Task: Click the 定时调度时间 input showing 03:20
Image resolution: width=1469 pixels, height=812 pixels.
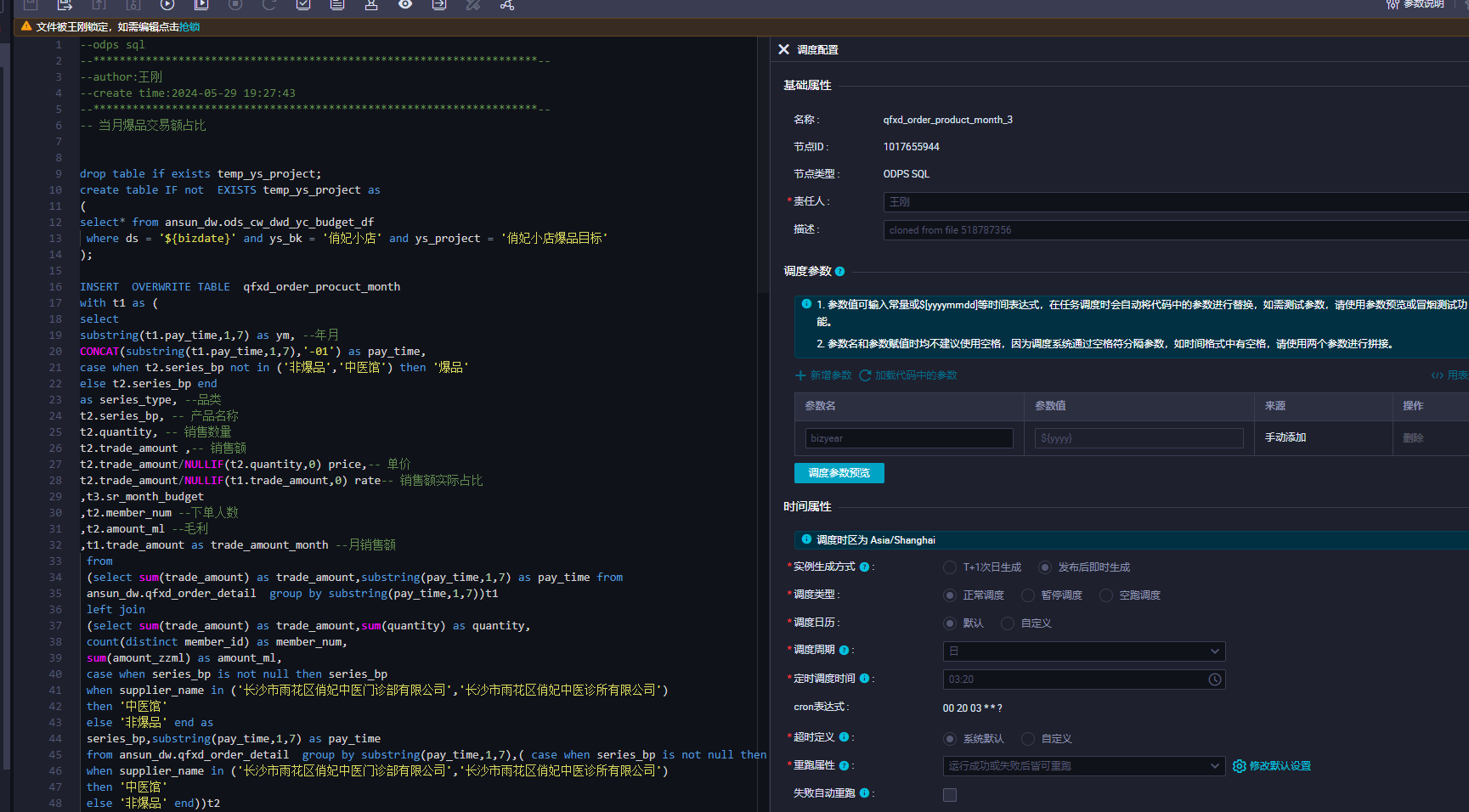Action: [x=1084, y=679]
